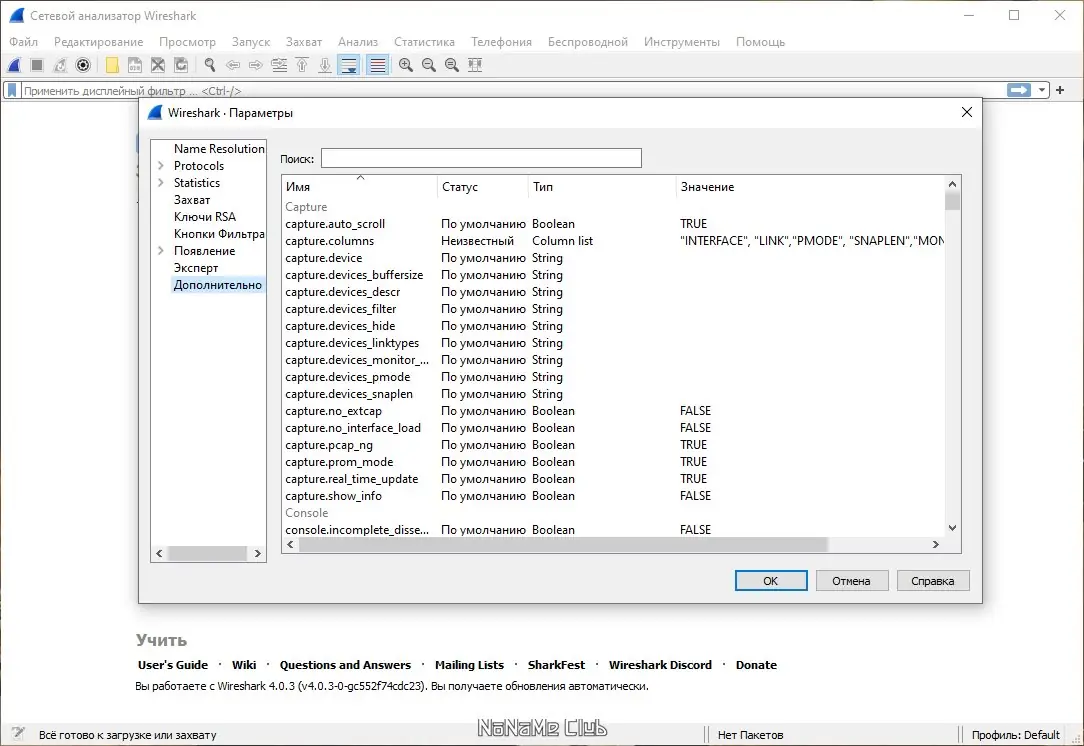1084x746 pixels.
Task: Click the open capture file folder icon
Action: coord(112,65)
